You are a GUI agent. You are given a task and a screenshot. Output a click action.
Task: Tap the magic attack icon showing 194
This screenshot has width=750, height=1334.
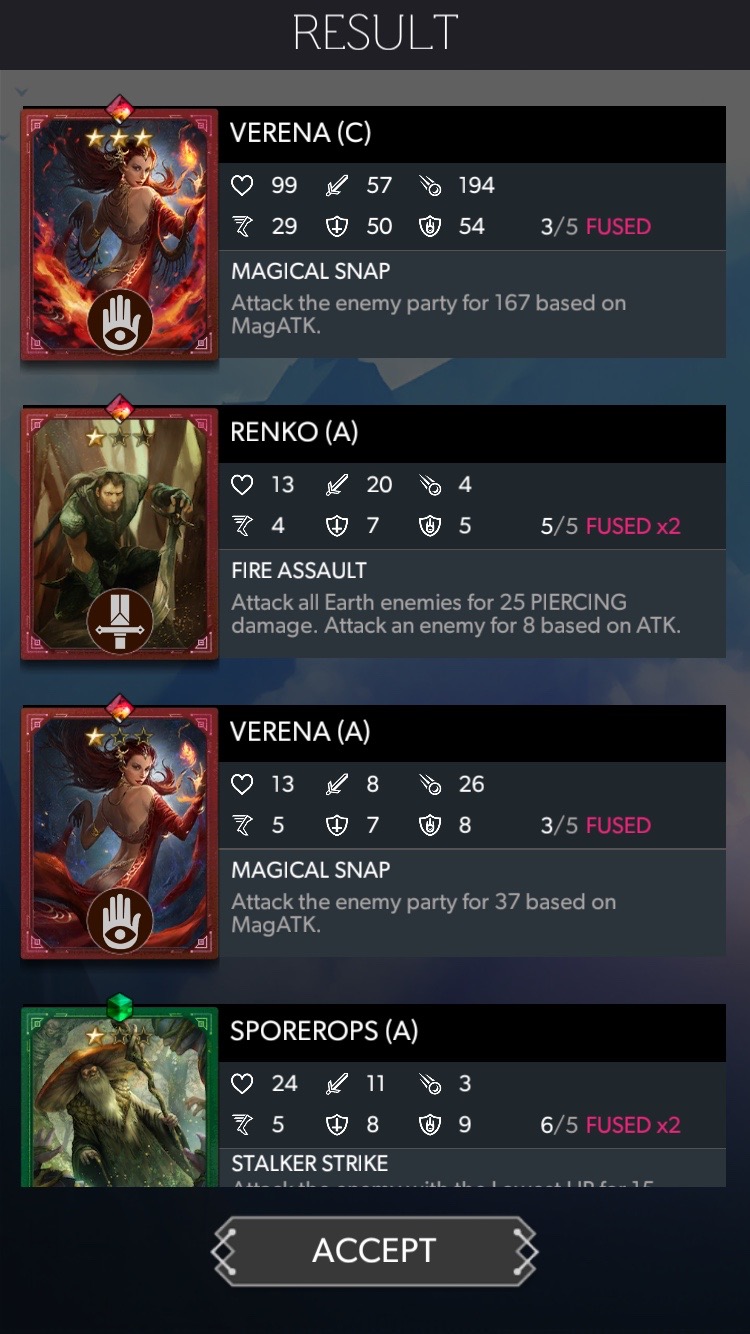pos(431,185)
